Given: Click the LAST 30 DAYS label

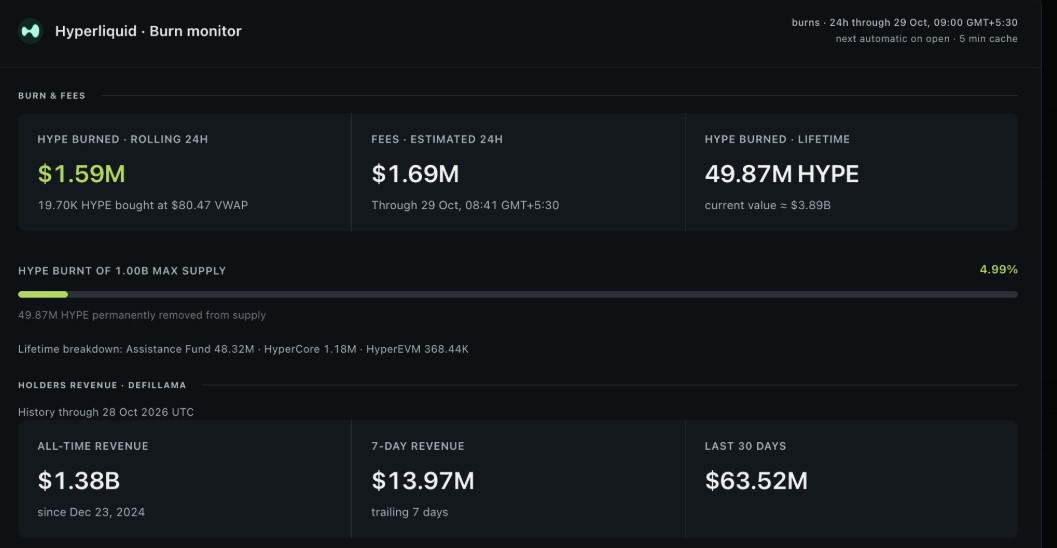Looking at the screenshot, I should pyautogui.click(x=746, y=446).
